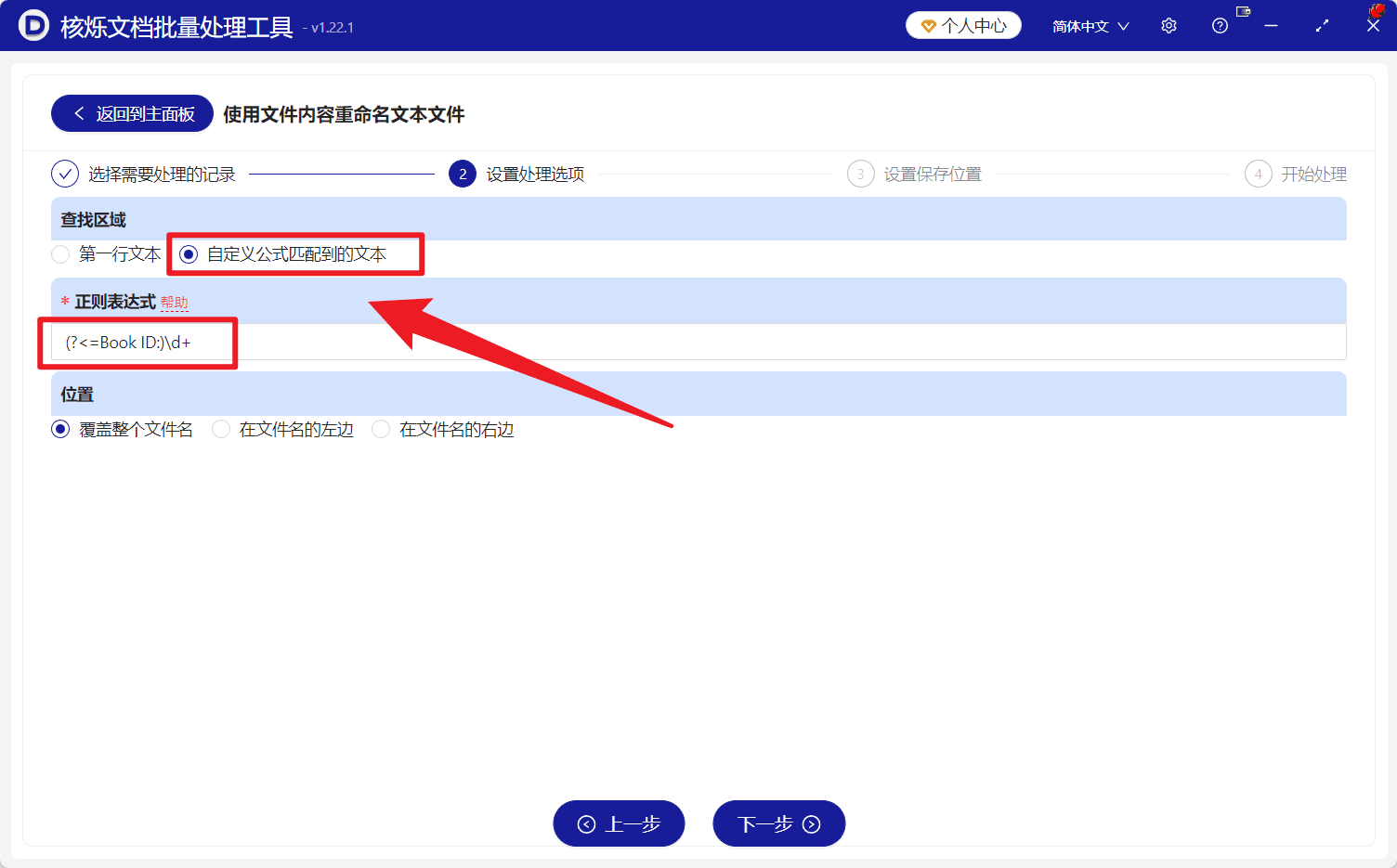
Task: Open the settings gear icon
Action: pos(1169,26)
